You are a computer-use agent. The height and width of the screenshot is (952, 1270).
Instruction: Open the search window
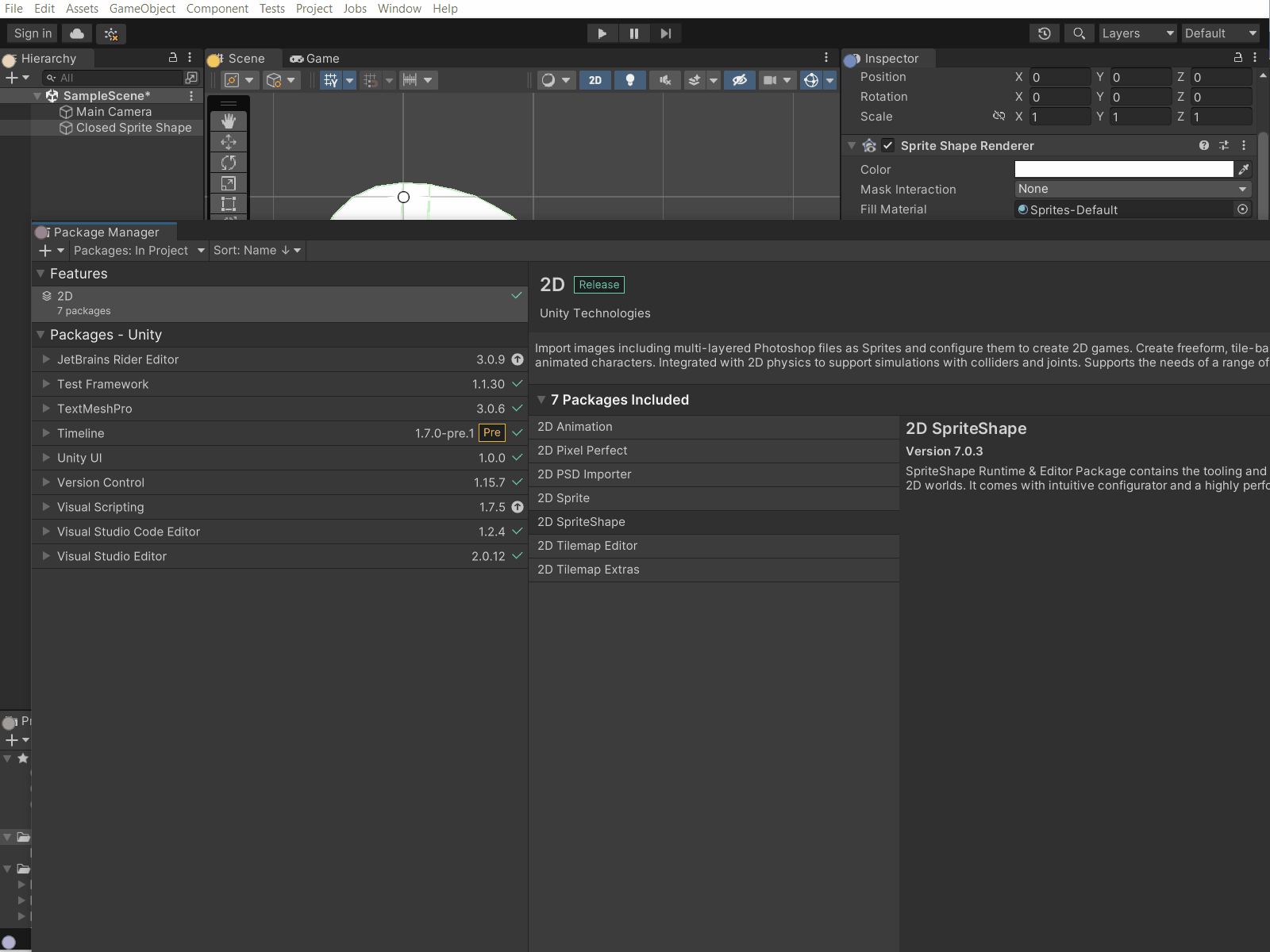point(1079,33)
